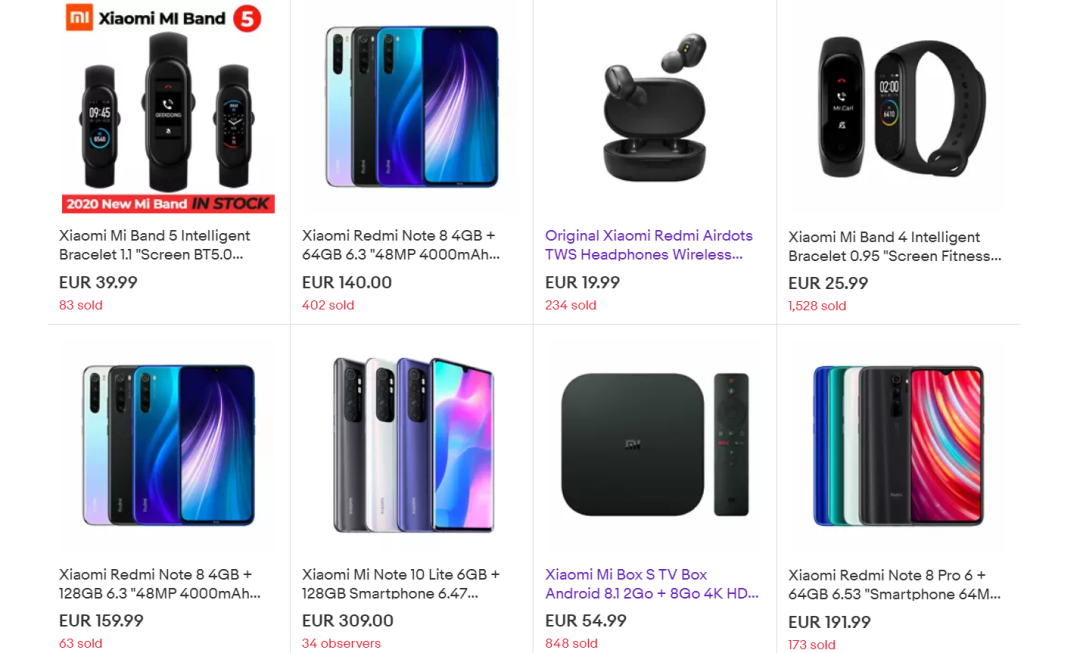1080x653 pixels.
Task: Click Original Xiaomi Redmi Airdots TWS Headphones link
Action: (x=648, y=245)
